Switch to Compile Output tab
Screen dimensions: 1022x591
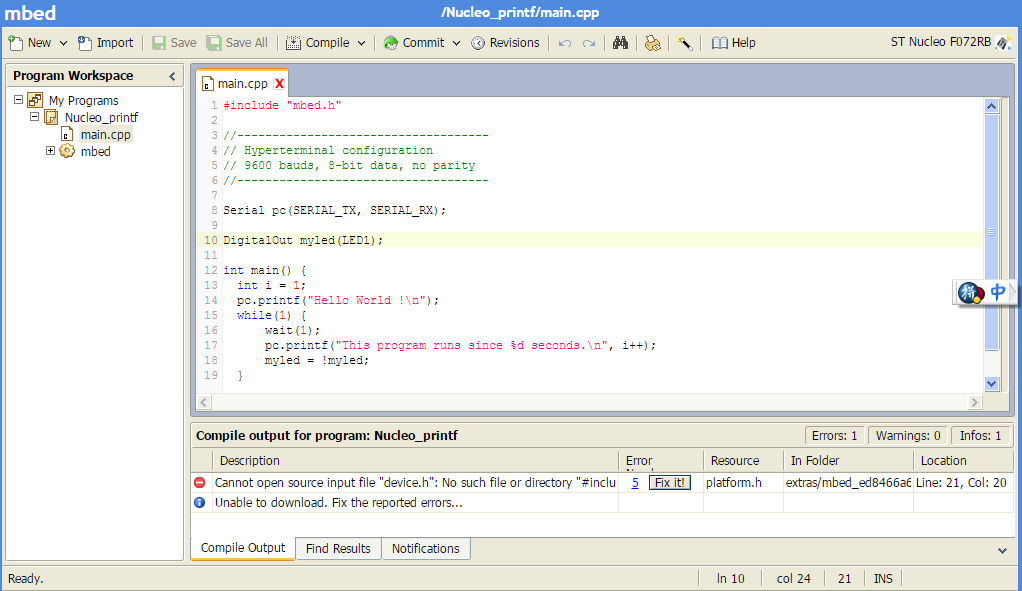pyautogui.click(x=242, y=548)
